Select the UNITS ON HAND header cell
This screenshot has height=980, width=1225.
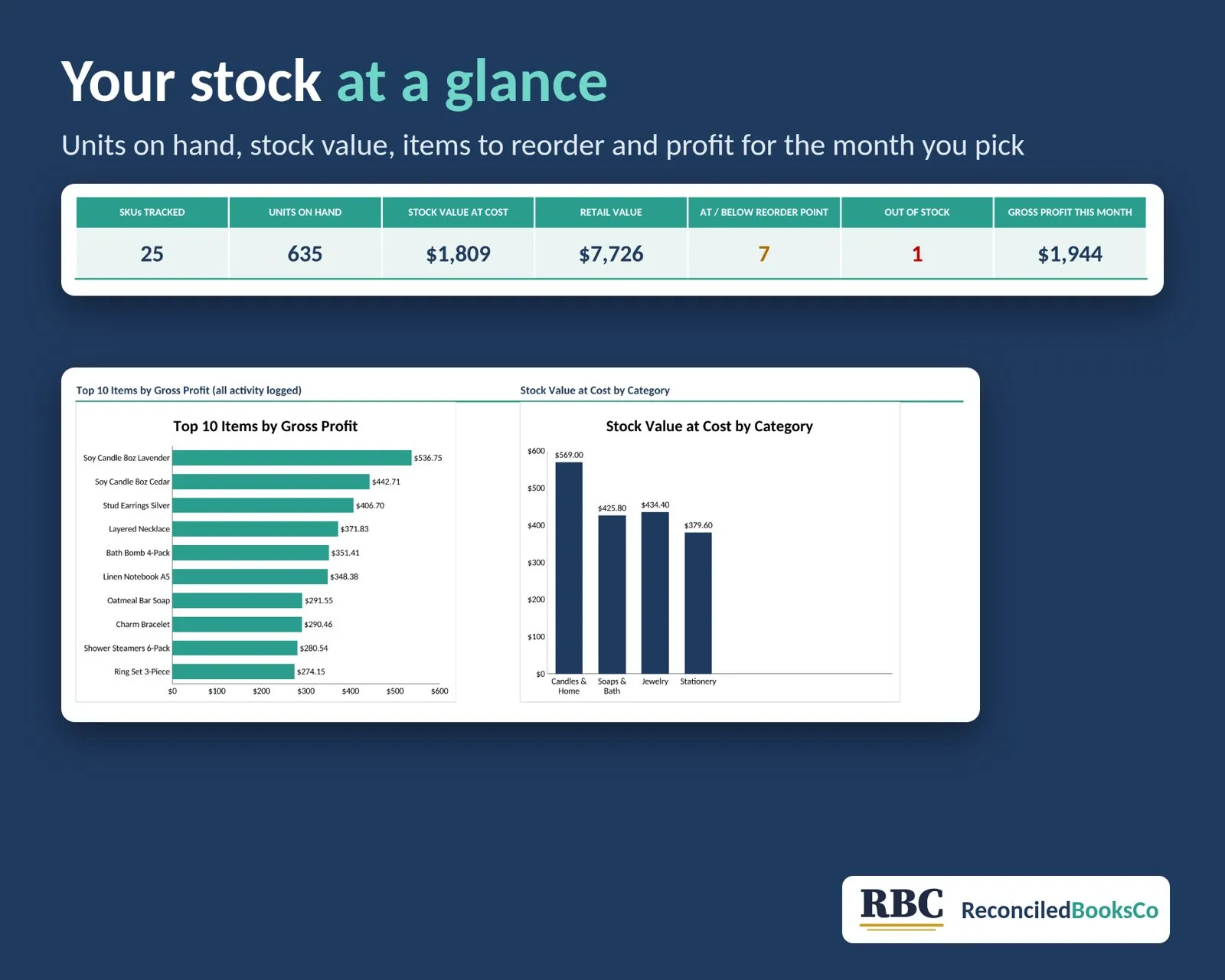click(x=305, y=212)
